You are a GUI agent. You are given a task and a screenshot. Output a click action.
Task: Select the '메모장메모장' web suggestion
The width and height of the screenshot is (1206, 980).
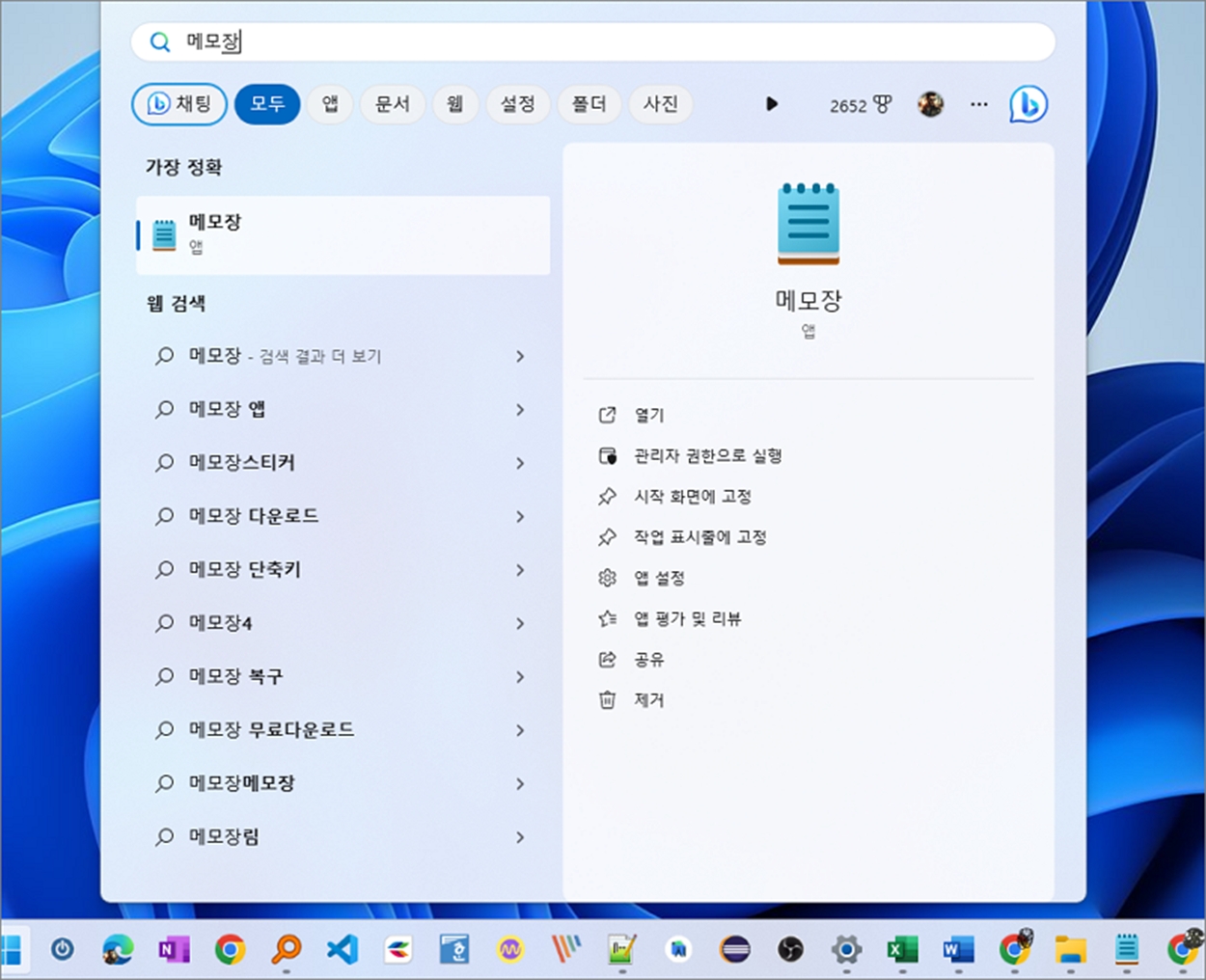pos(343,783)
